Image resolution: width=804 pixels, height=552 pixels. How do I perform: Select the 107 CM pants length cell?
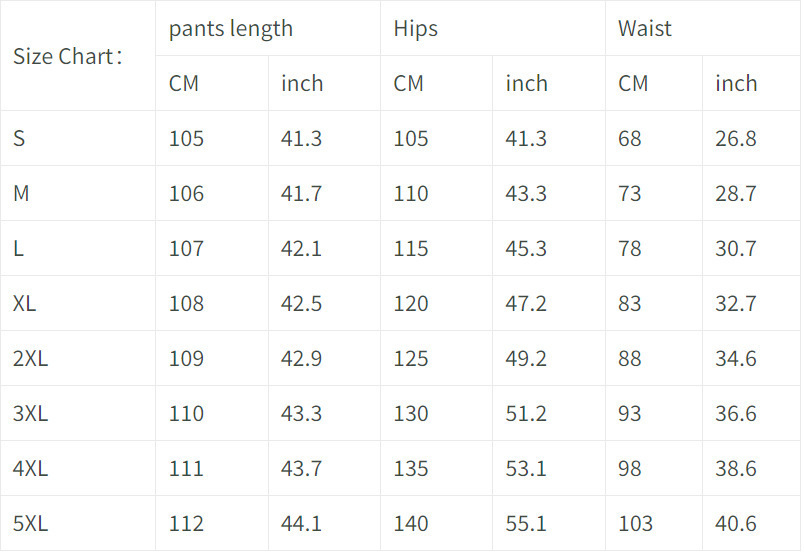186,248
